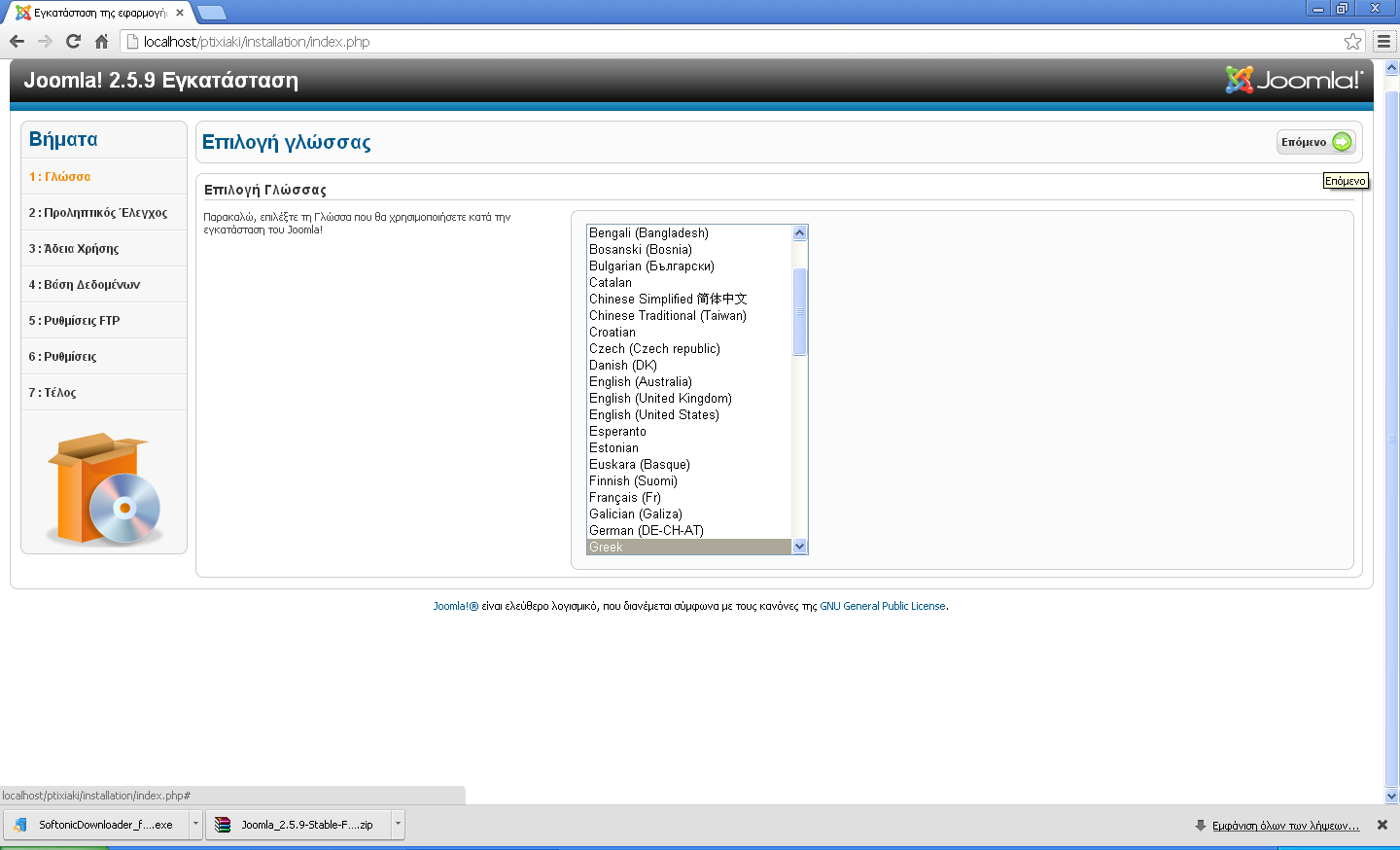The width and height of the screenshot is (1400, 850).
Task: Select step 1: Γλώσσα
Action: 104,177
